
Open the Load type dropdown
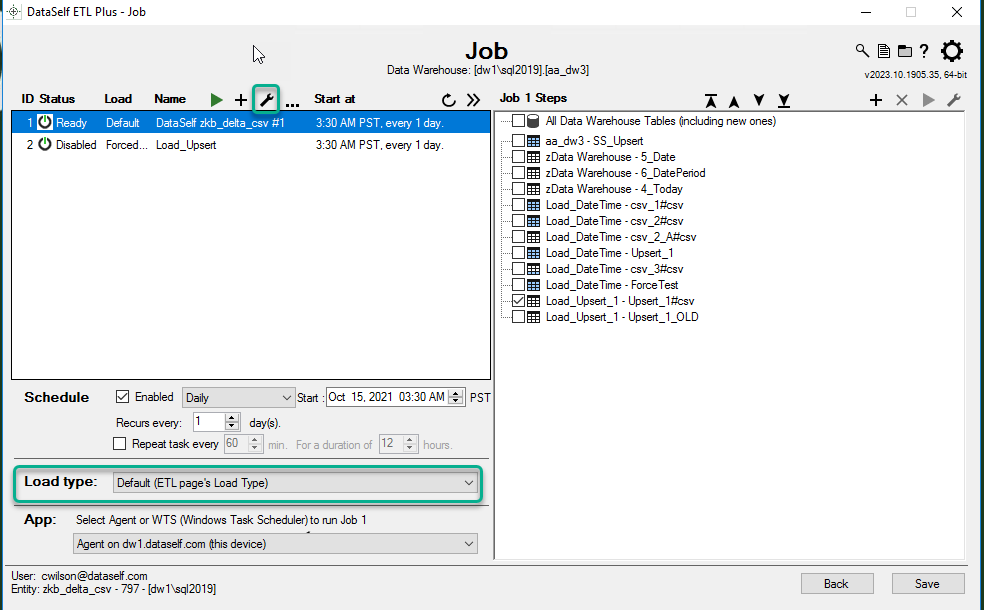coord(295,483)
